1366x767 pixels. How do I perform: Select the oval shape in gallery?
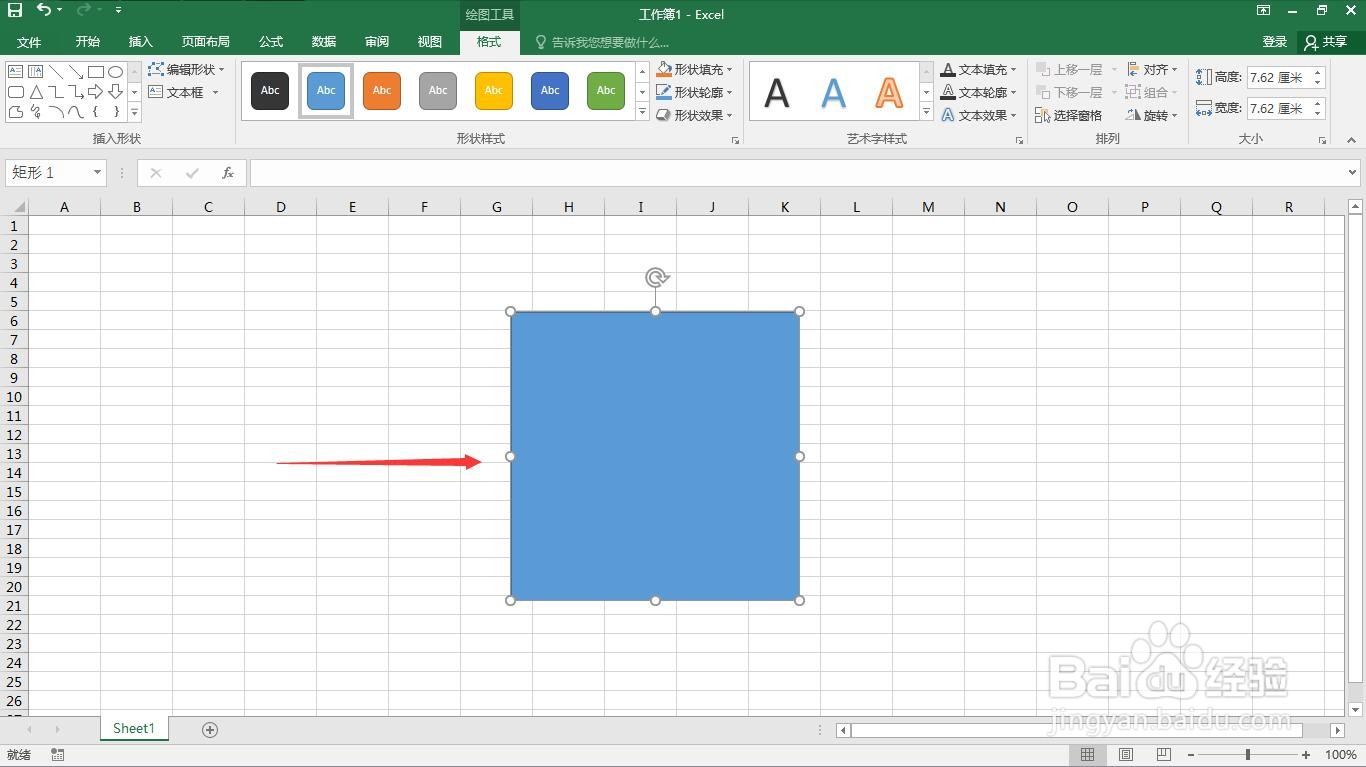[115, 72]
